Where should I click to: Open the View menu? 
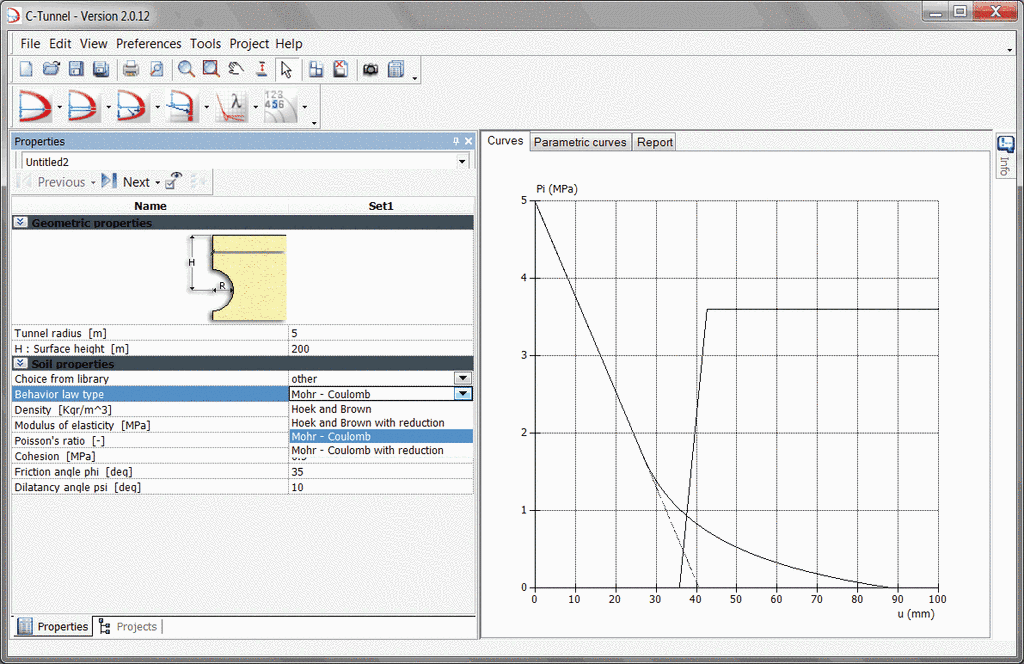pos(93,44)
